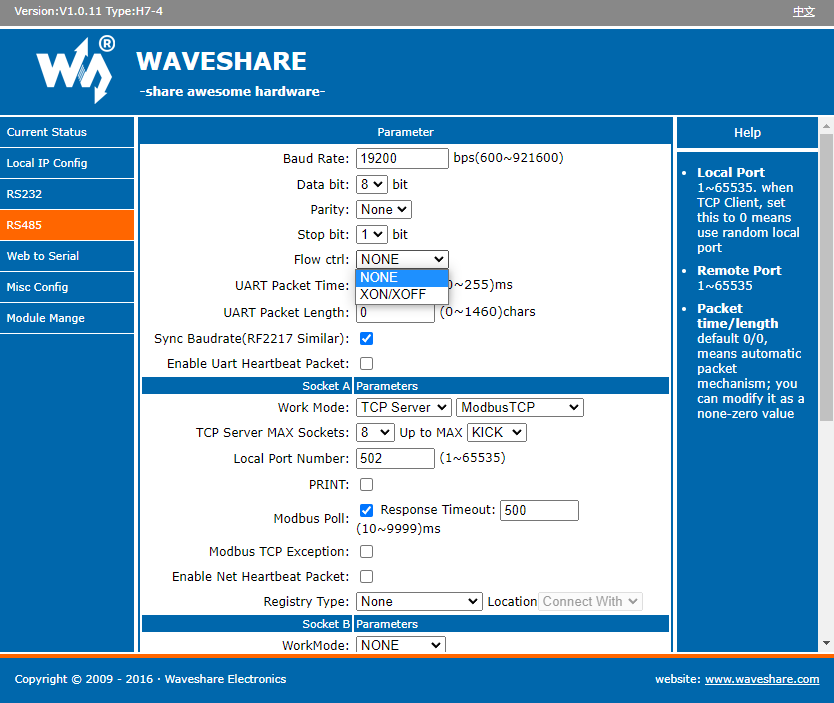Open the Current Status page
The width and height of the screenshot is (834, 703).
click(x=66, y=132)
